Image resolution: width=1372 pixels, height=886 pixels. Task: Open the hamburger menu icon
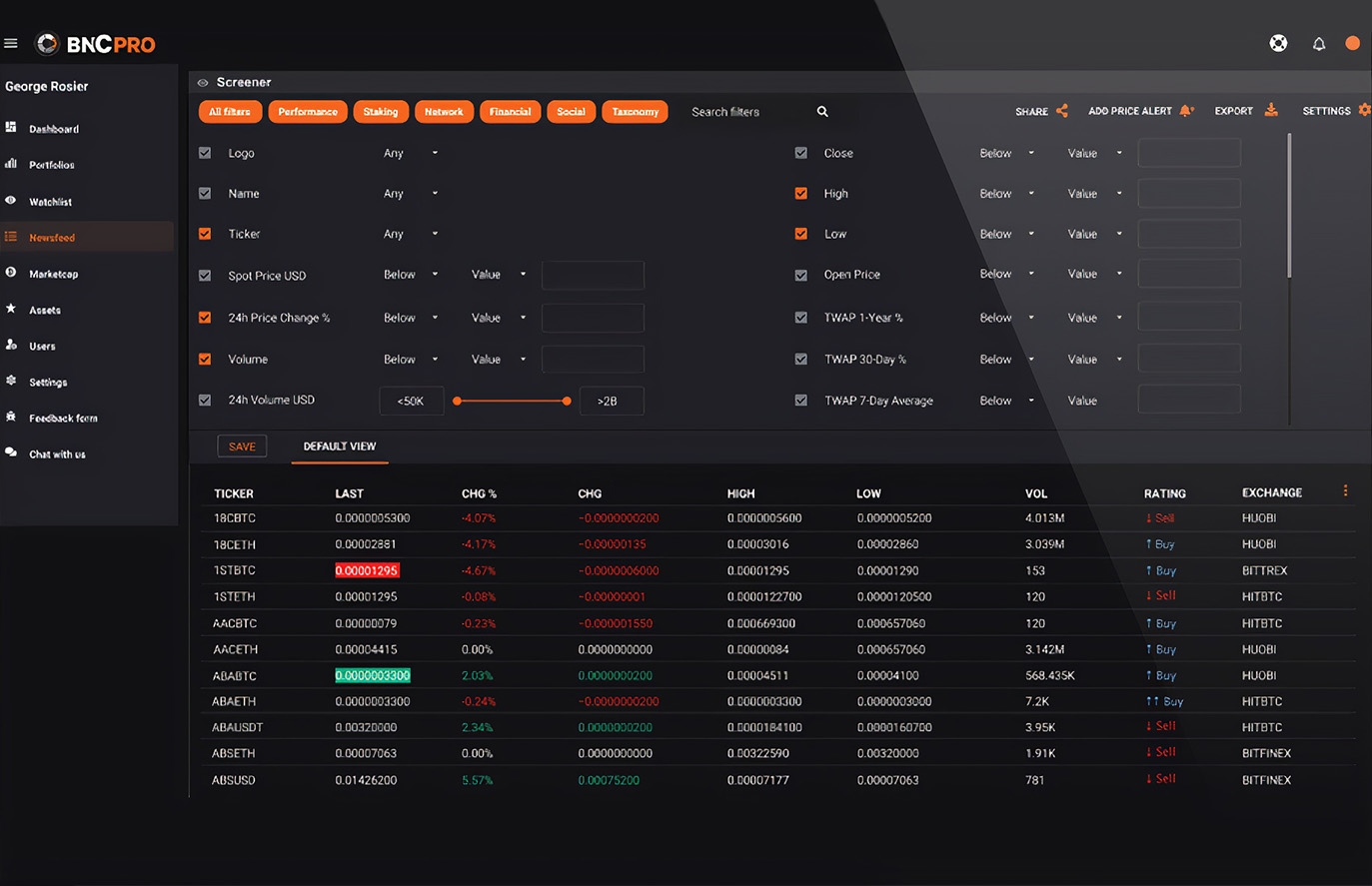pos(11,43)
